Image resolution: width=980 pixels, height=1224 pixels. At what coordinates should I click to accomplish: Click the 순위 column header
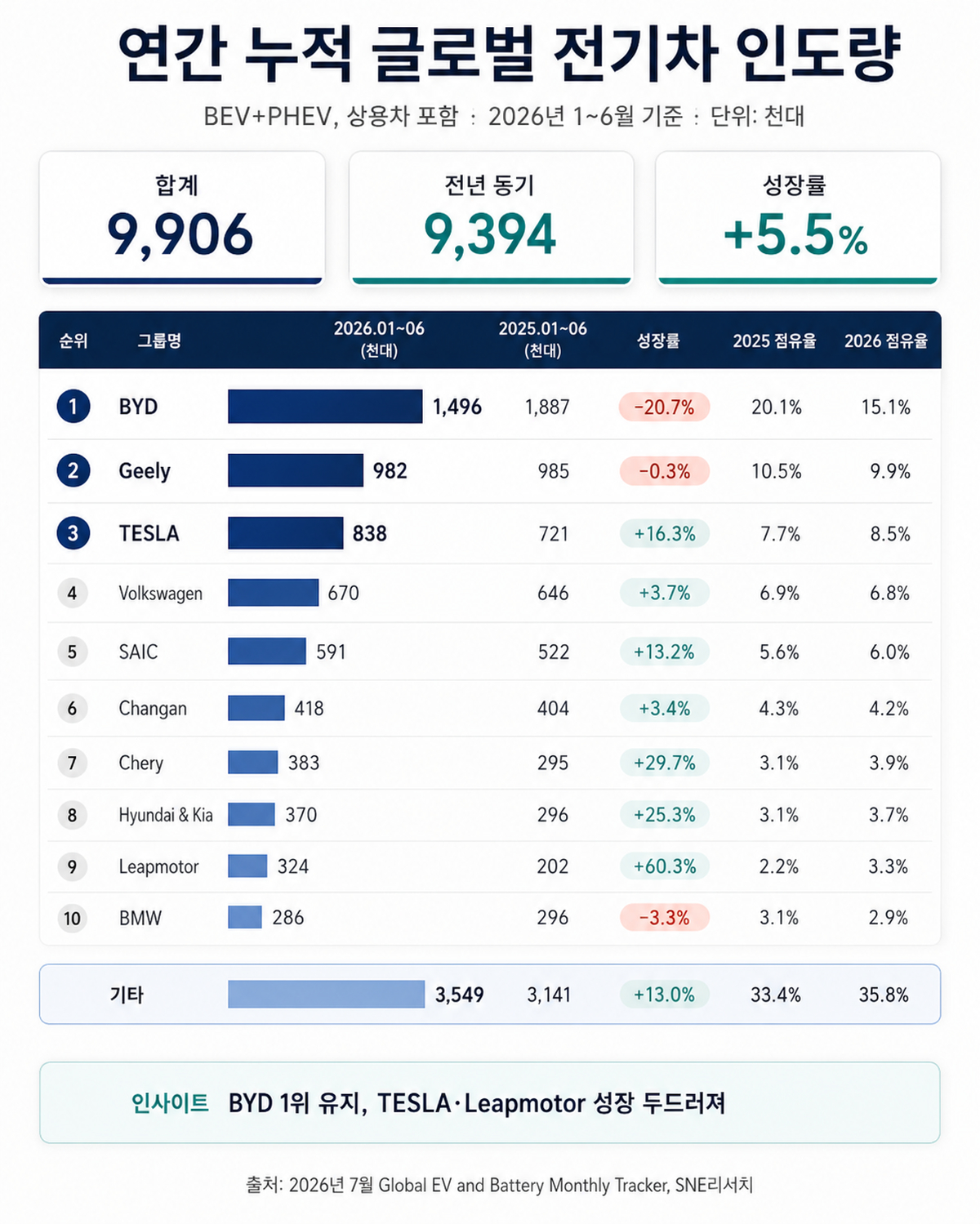tap(73, 340)
